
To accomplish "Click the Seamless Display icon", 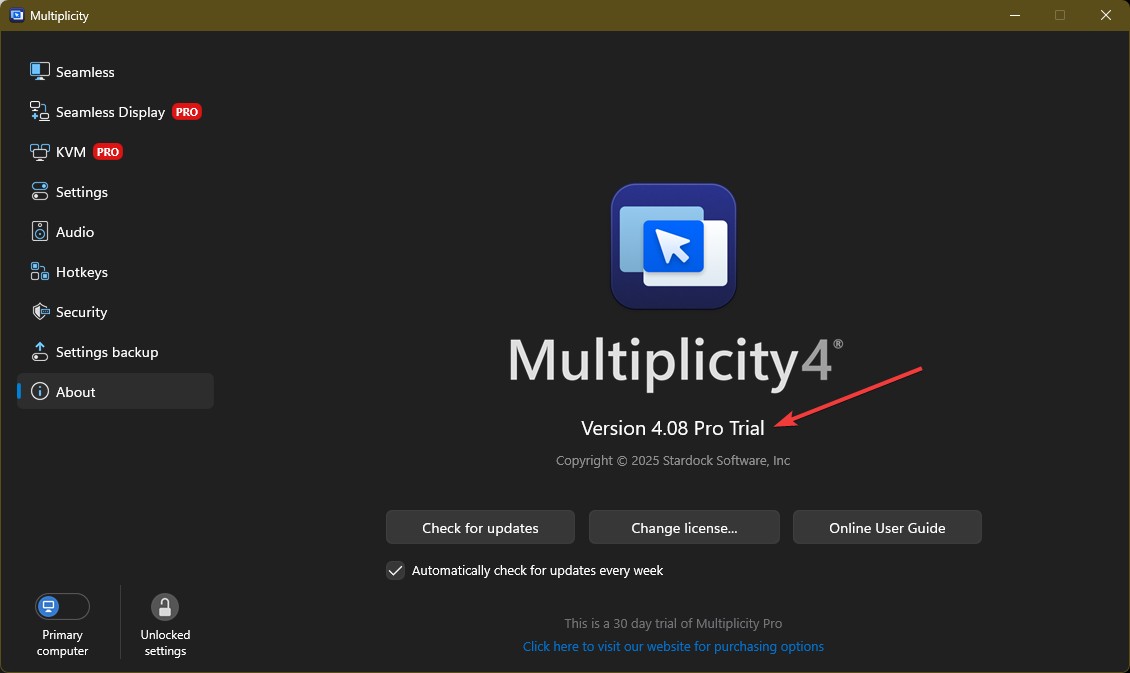I will (x=40, y=111).
